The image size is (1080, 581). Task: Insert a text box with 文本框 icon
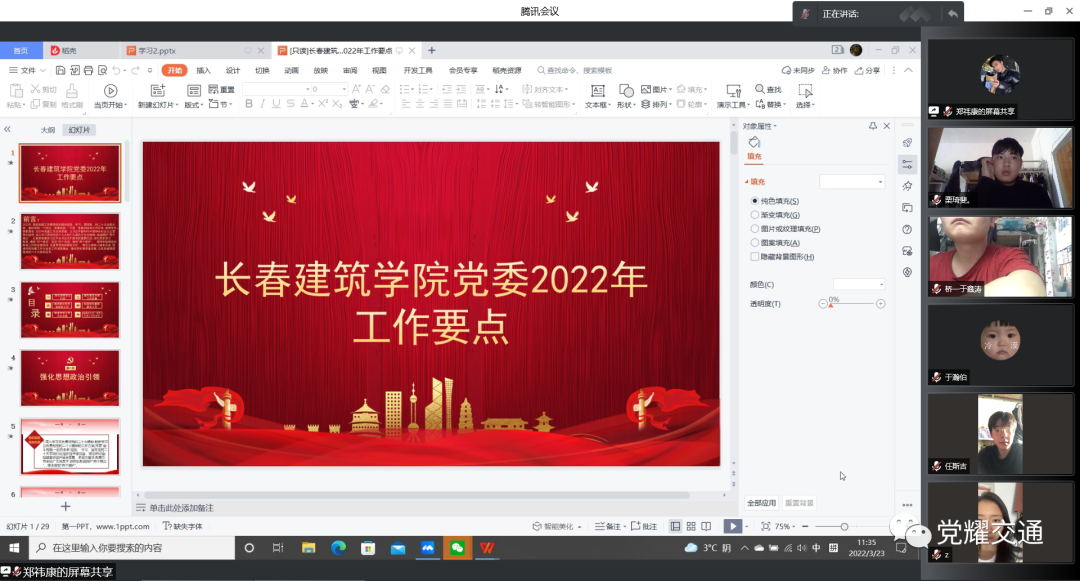click(x=596, y=90)
